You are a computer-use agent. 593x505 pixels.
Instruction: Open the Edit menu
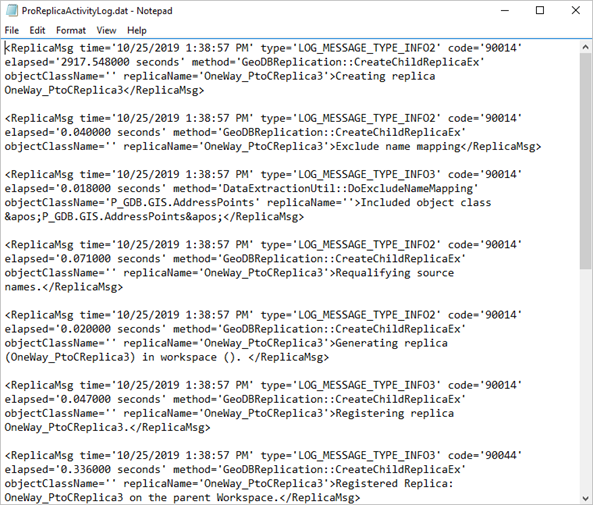(37, 30)
